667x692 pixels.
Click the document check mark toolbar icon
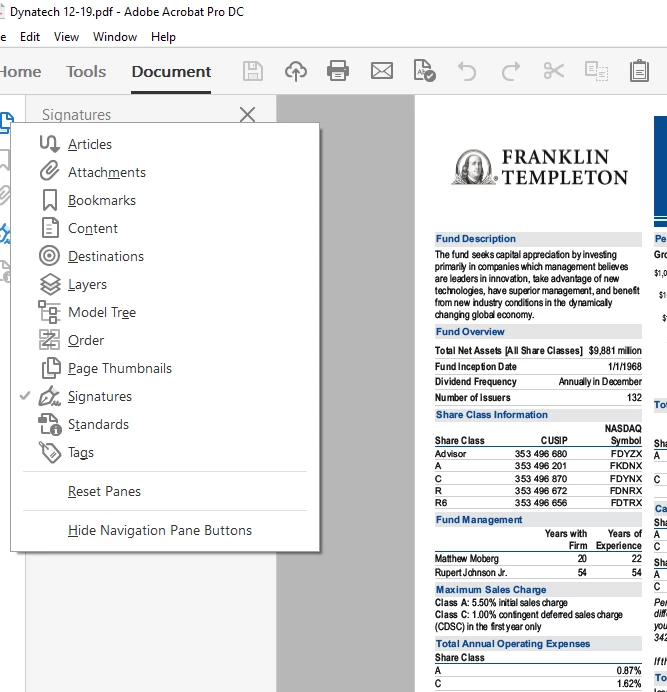pyautogui.click(x=425, y=71)
